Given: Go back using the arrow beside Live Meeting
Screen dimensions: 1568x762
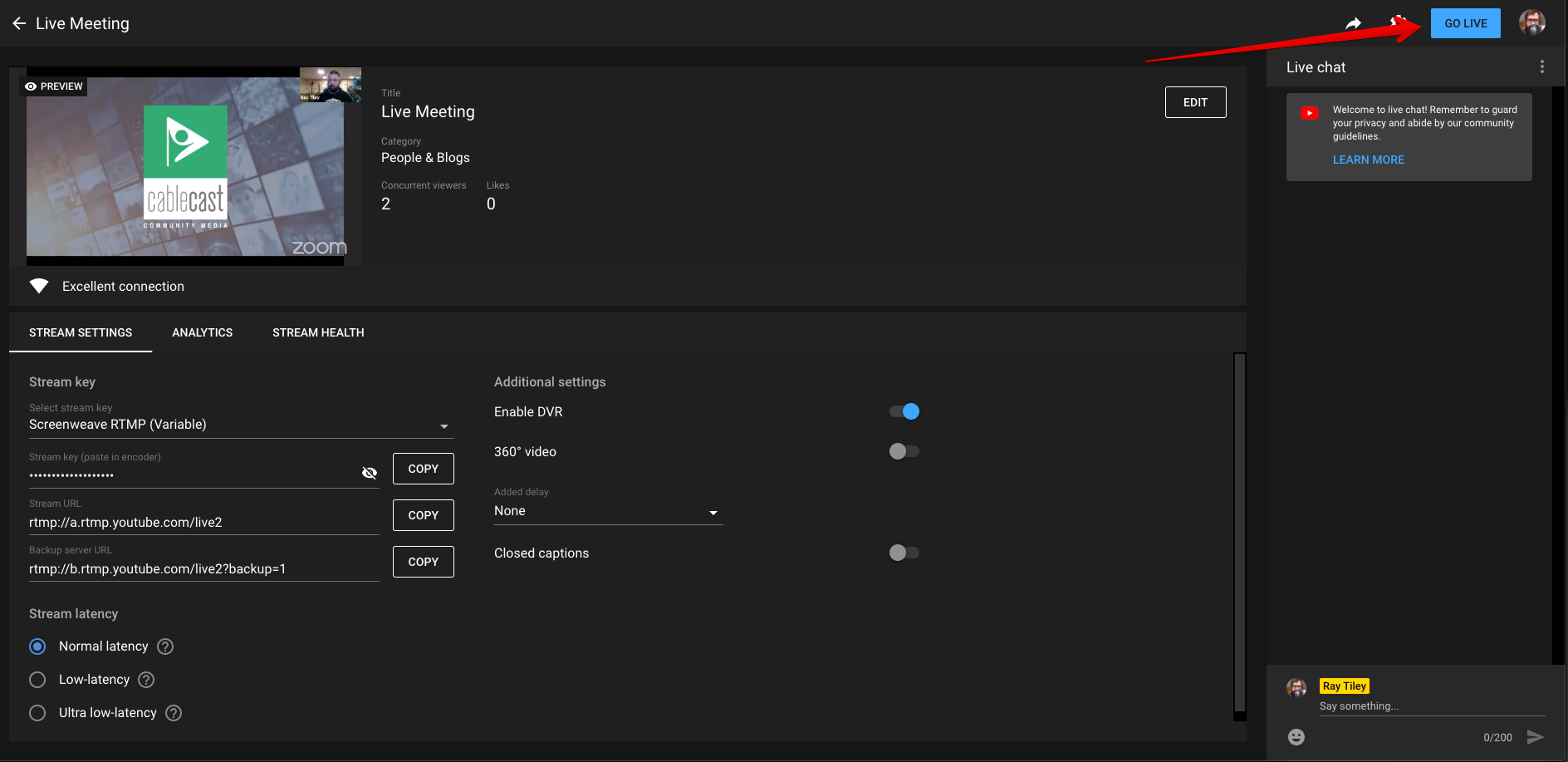Looking at the screenshot, I should pos(19,23).
